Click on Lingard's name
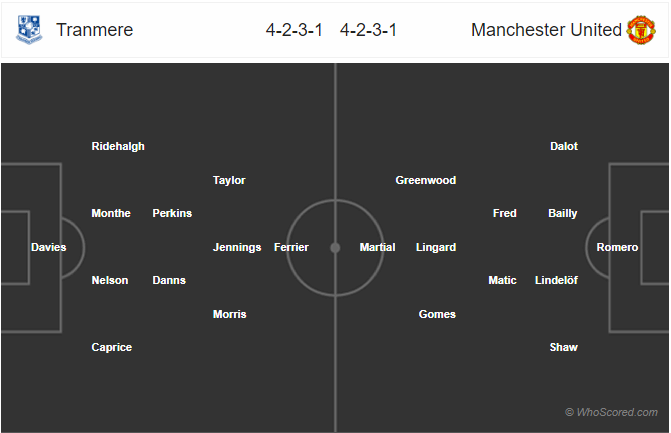Screen dimensions: 671x433 pyautogui.click(x=436, y=247)
